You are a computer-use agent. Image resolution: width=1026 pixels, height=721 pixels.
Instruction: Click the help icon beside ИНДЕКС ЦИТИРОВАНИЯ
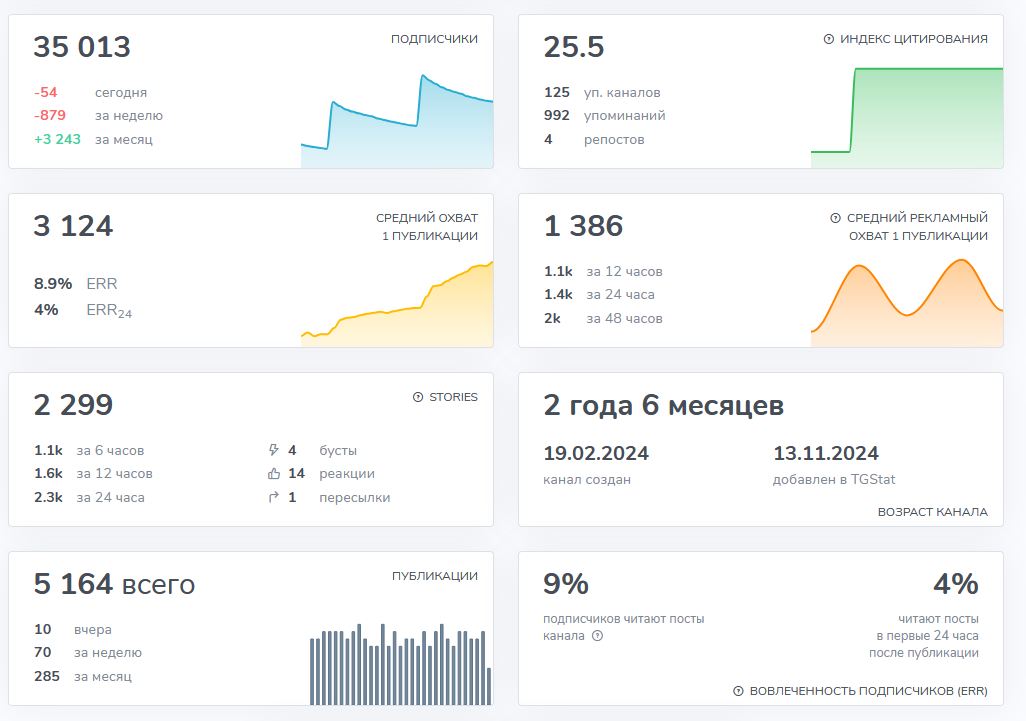click(828, 39)
